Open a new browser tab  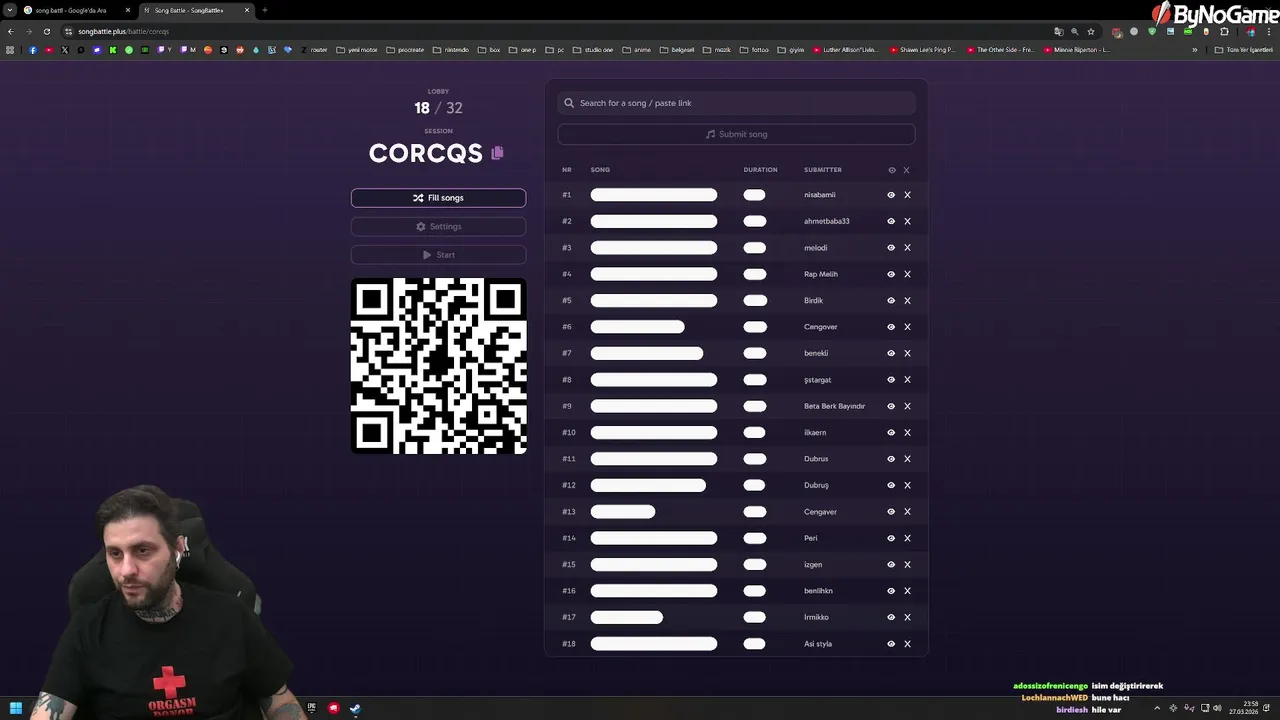pos(264,10)
